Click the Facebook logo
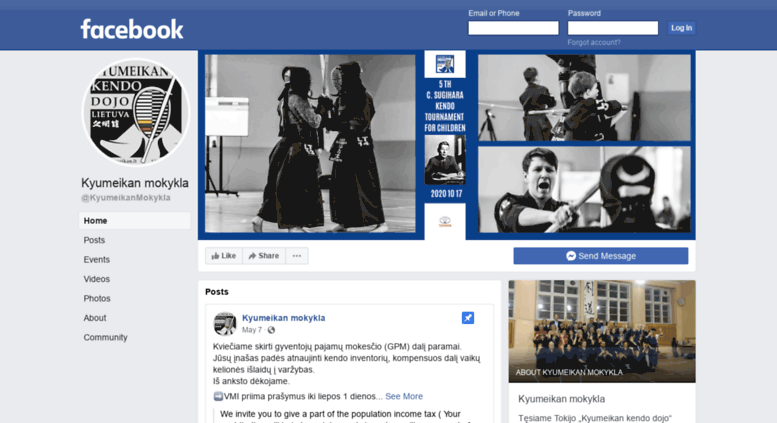 [x=132, y=29]
